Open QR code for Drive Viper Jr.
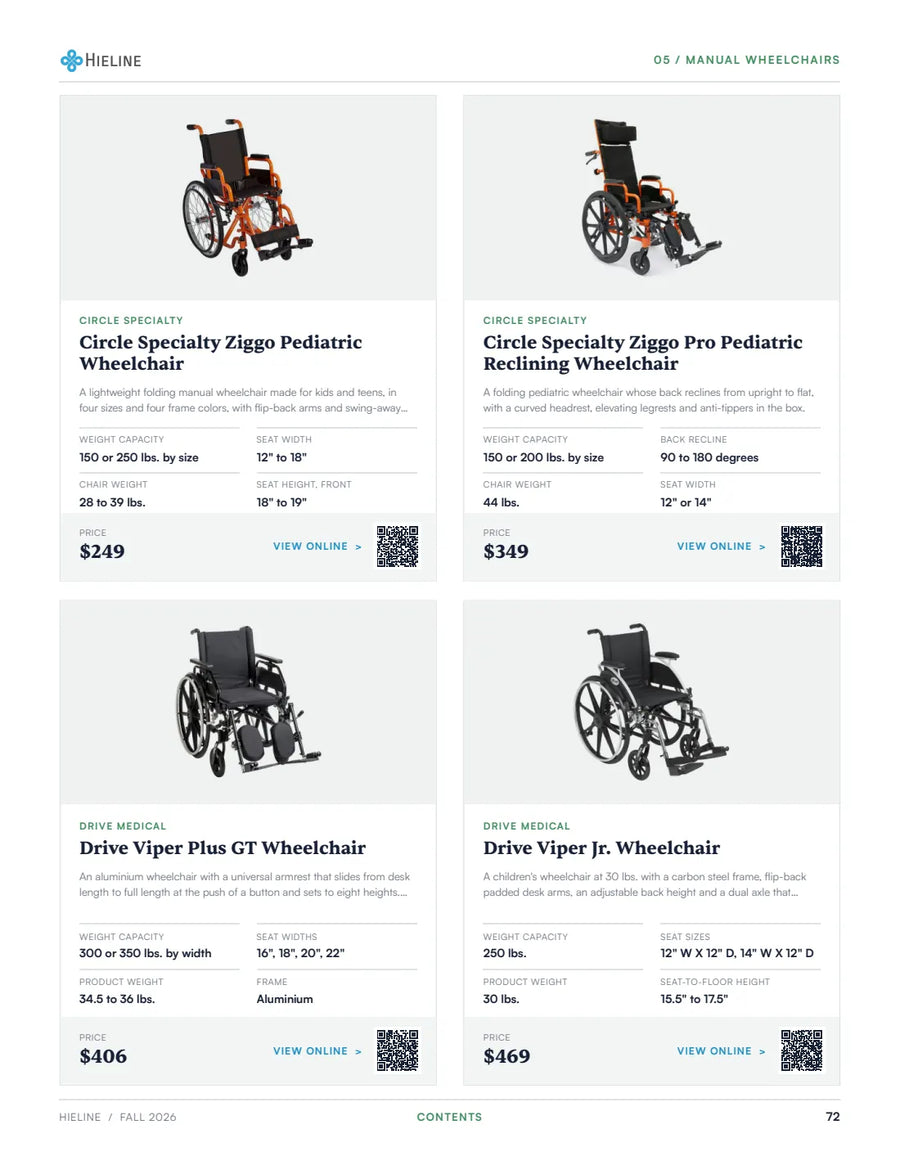Screen dimensions: 900x1165 pyautogui.click(x=801, y=1051)
